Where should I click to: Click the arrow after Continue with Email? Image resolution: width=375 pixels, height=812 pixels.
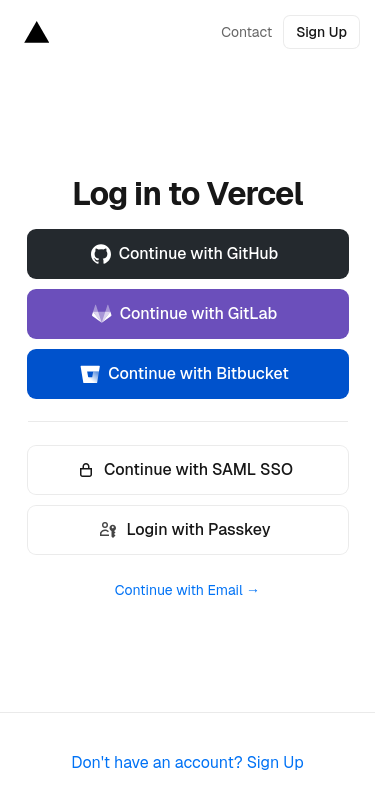(x=253, y=590)
